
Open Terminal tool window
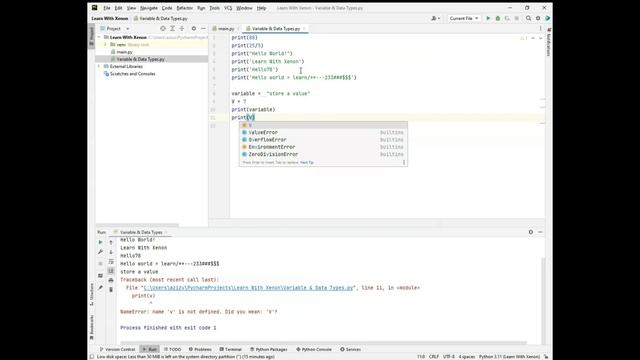pyautogui.click(x=231, y=349)
